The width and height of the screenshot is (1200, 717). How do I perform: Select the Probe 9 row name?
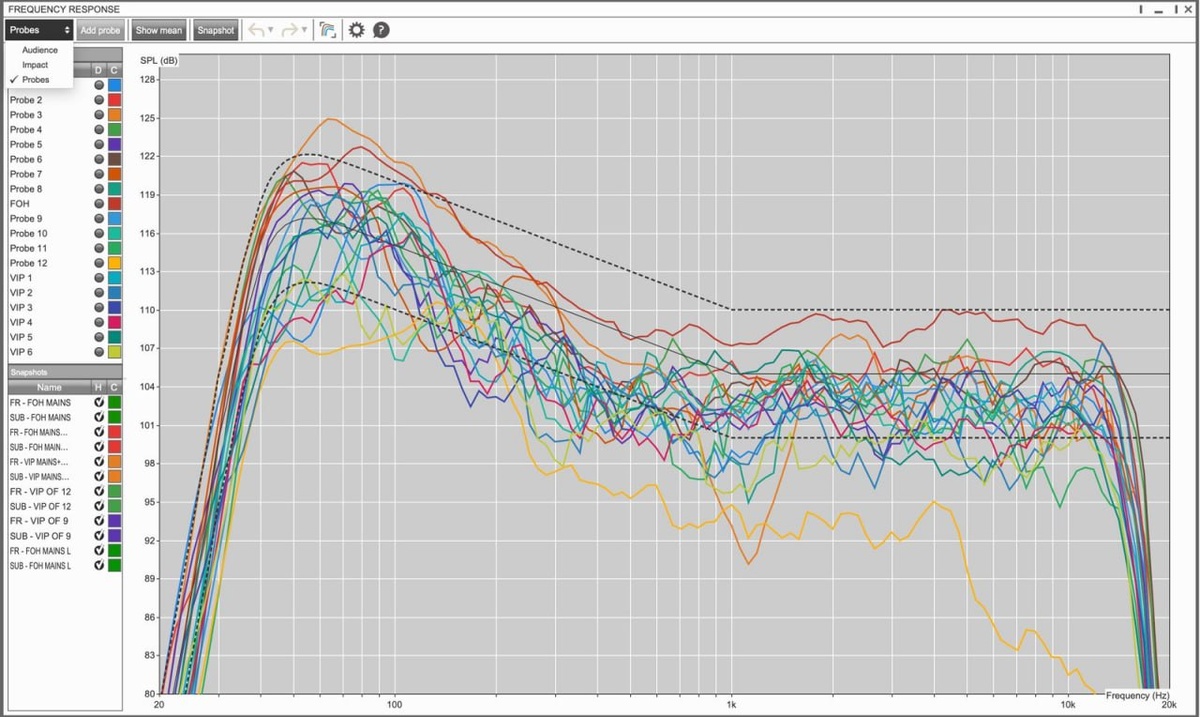[26, 218]
